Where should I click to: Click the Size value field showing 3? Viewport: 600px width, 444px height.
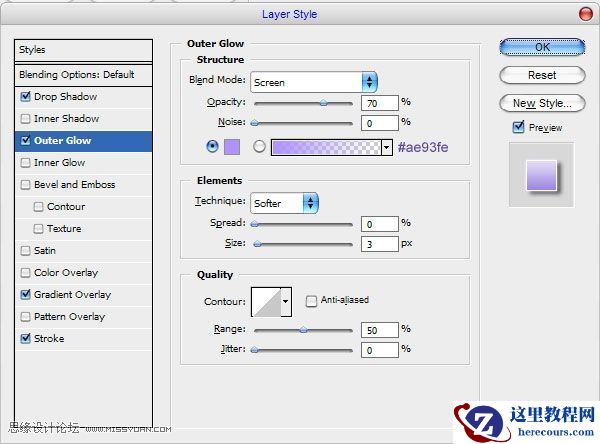[380, 244]
